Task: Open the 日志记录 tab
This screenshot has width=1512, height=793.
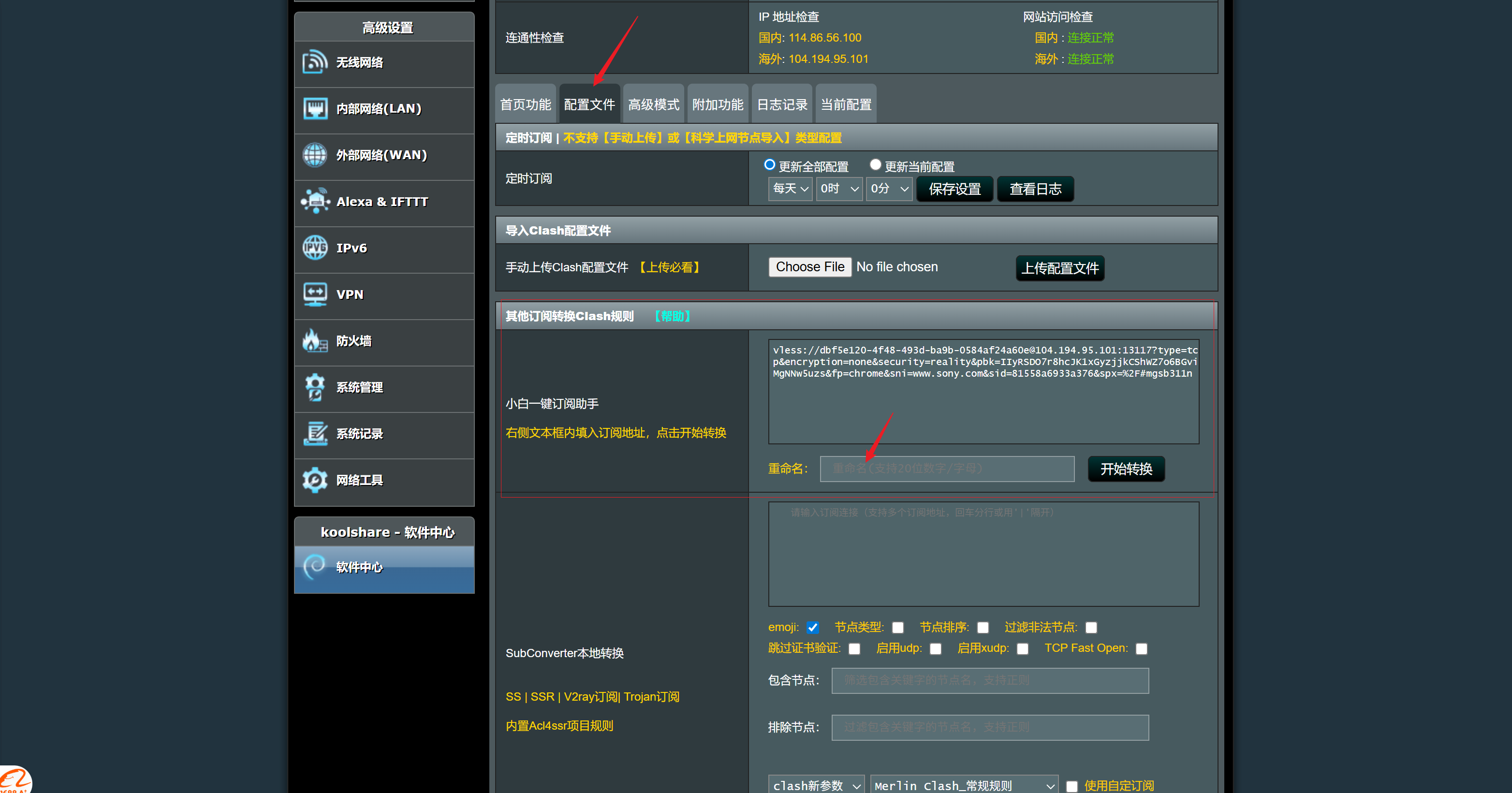Action: (x=782, y=104)
